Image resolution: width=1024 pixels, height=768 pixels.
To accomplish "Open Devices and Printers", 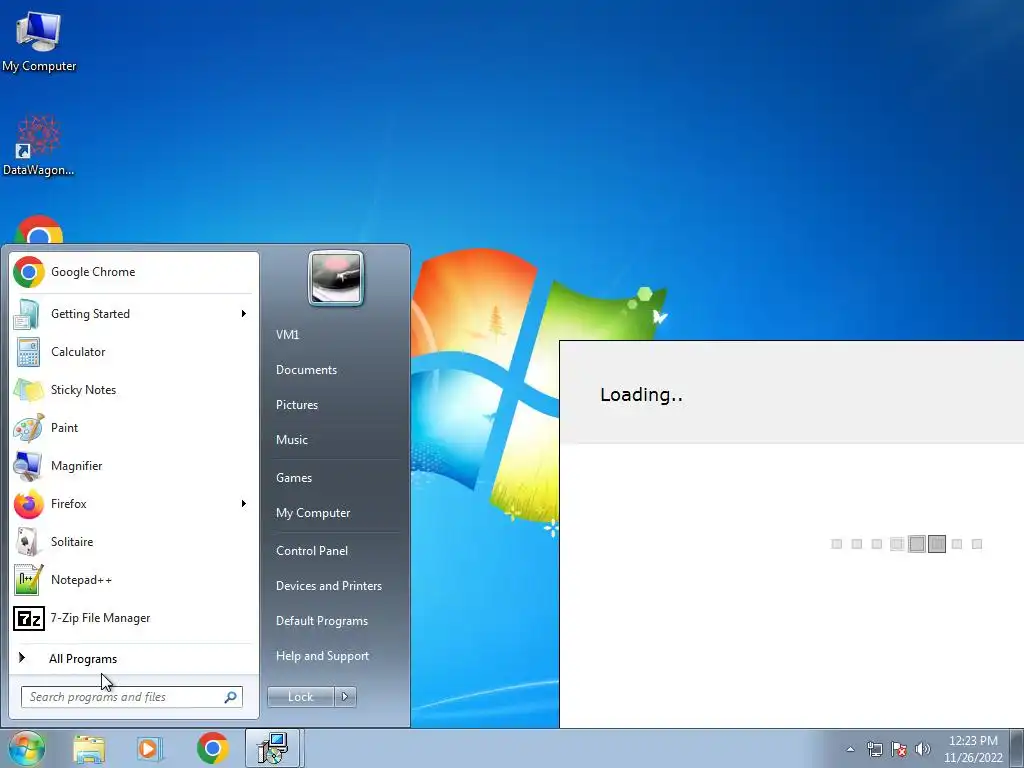I will [x=328, y=586].
